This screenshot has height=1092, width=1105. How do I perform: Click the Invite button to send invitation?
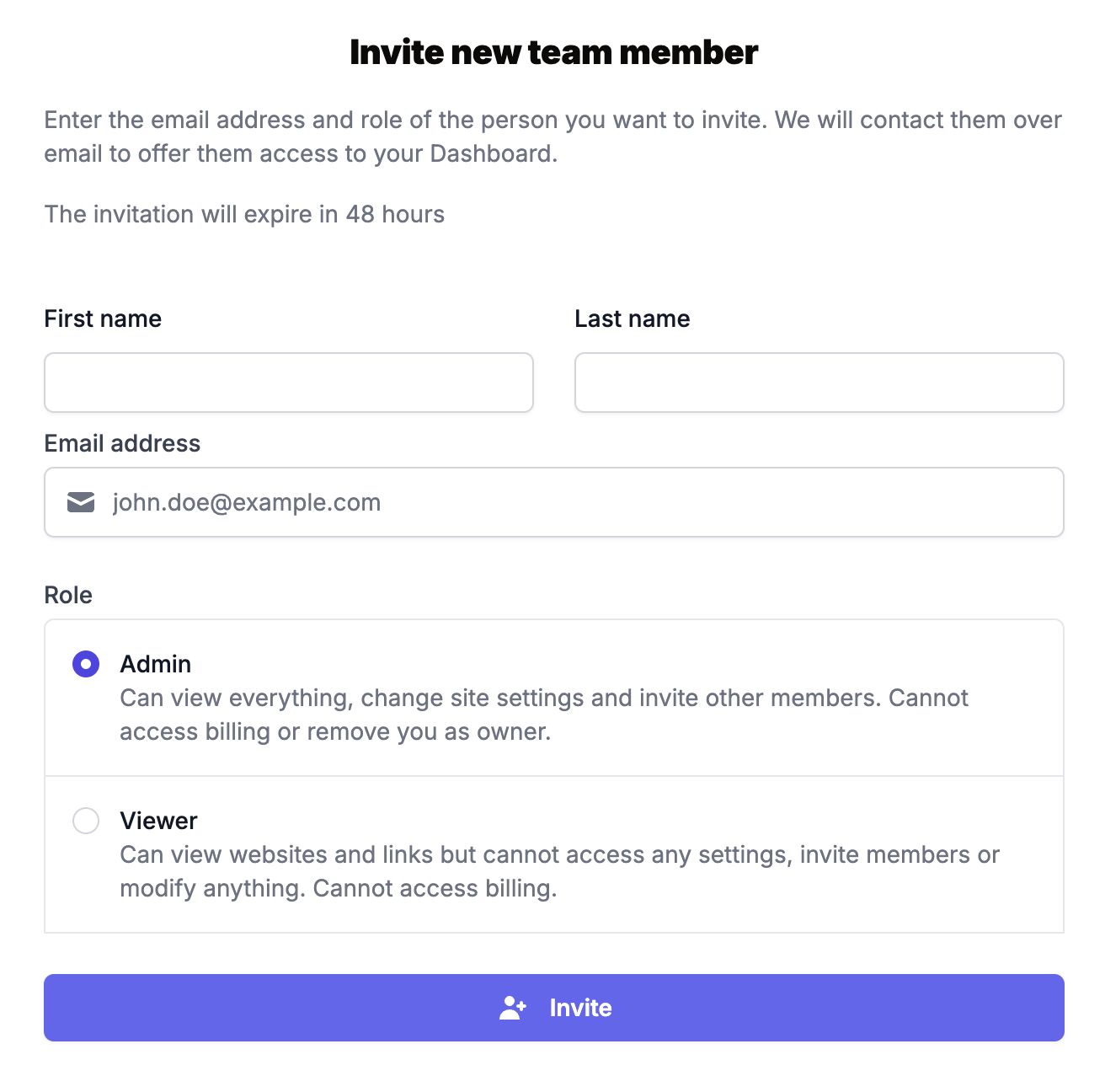click(x=553, y=1008)
